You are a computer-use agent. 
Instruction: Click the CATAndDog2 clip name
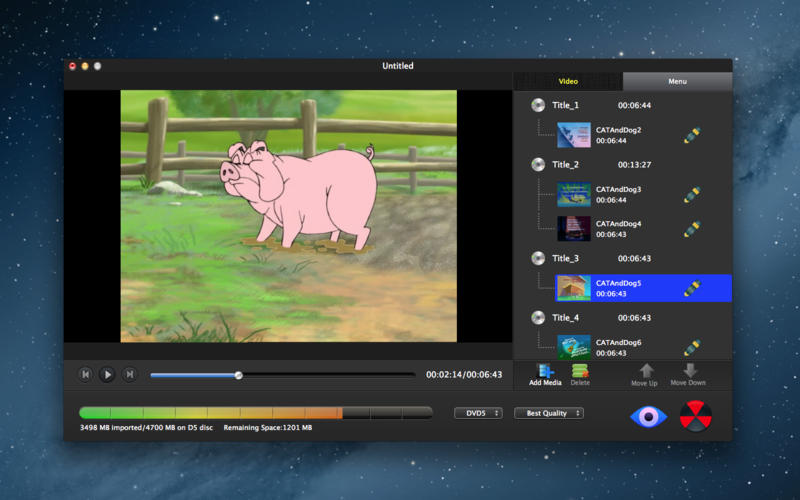coord(618,130)
